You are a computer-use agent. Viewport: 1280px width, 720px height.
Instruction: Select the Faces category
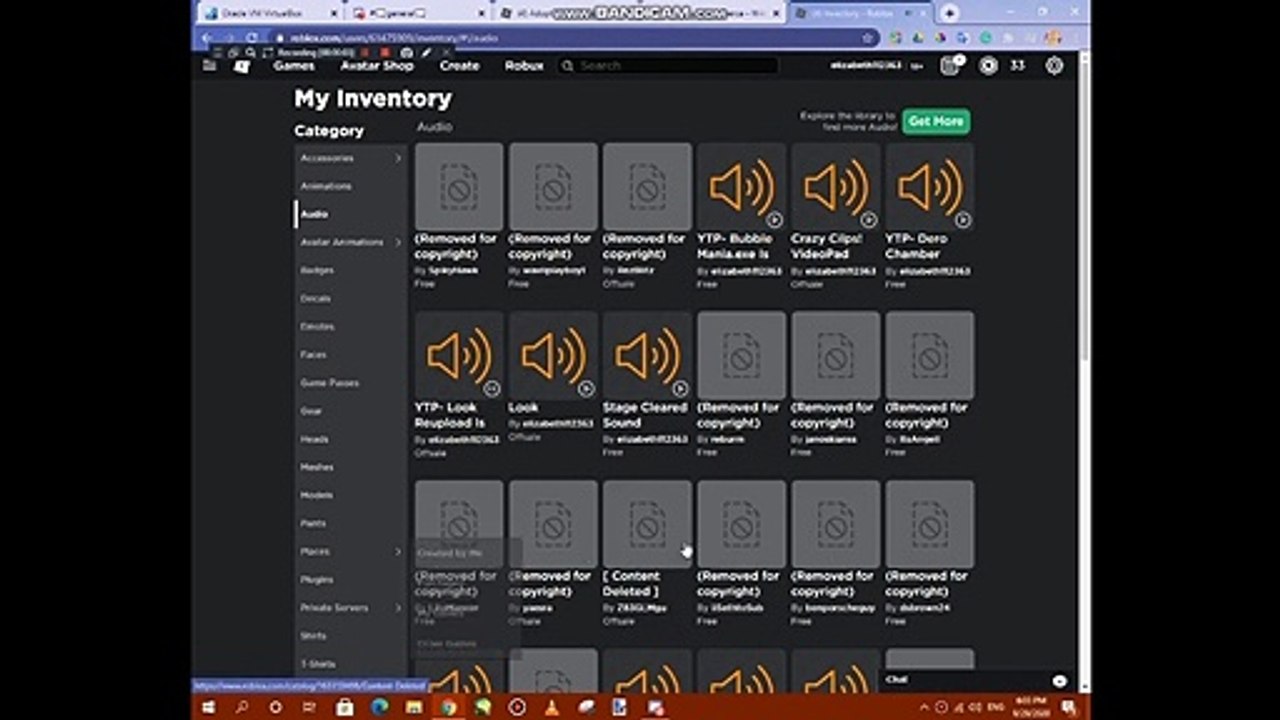[x=313, y=354]
